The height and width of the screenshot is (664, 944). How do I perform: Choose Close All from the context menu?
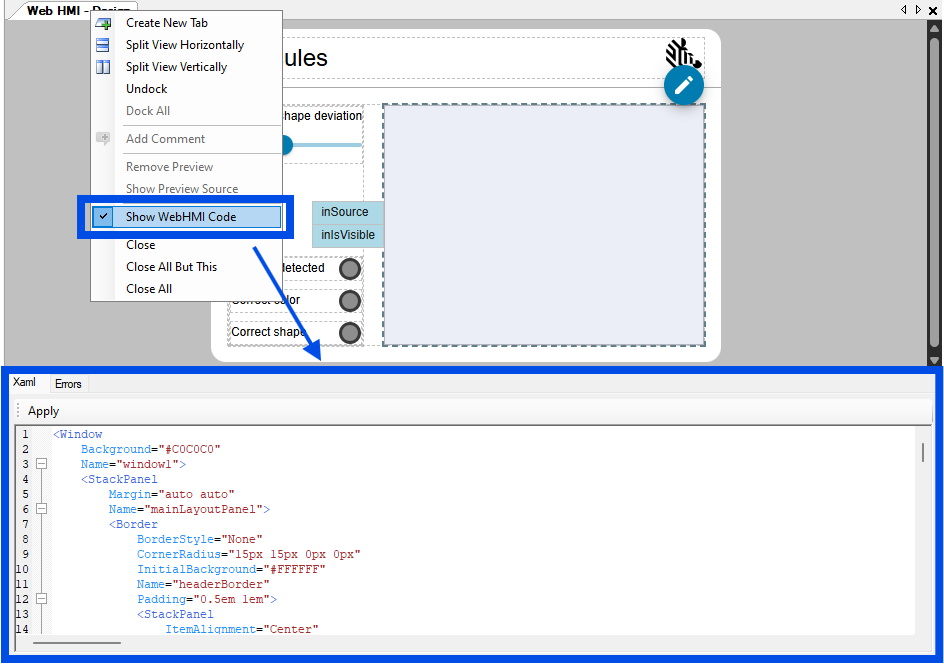pyautogui.click(x=148, y=288)
